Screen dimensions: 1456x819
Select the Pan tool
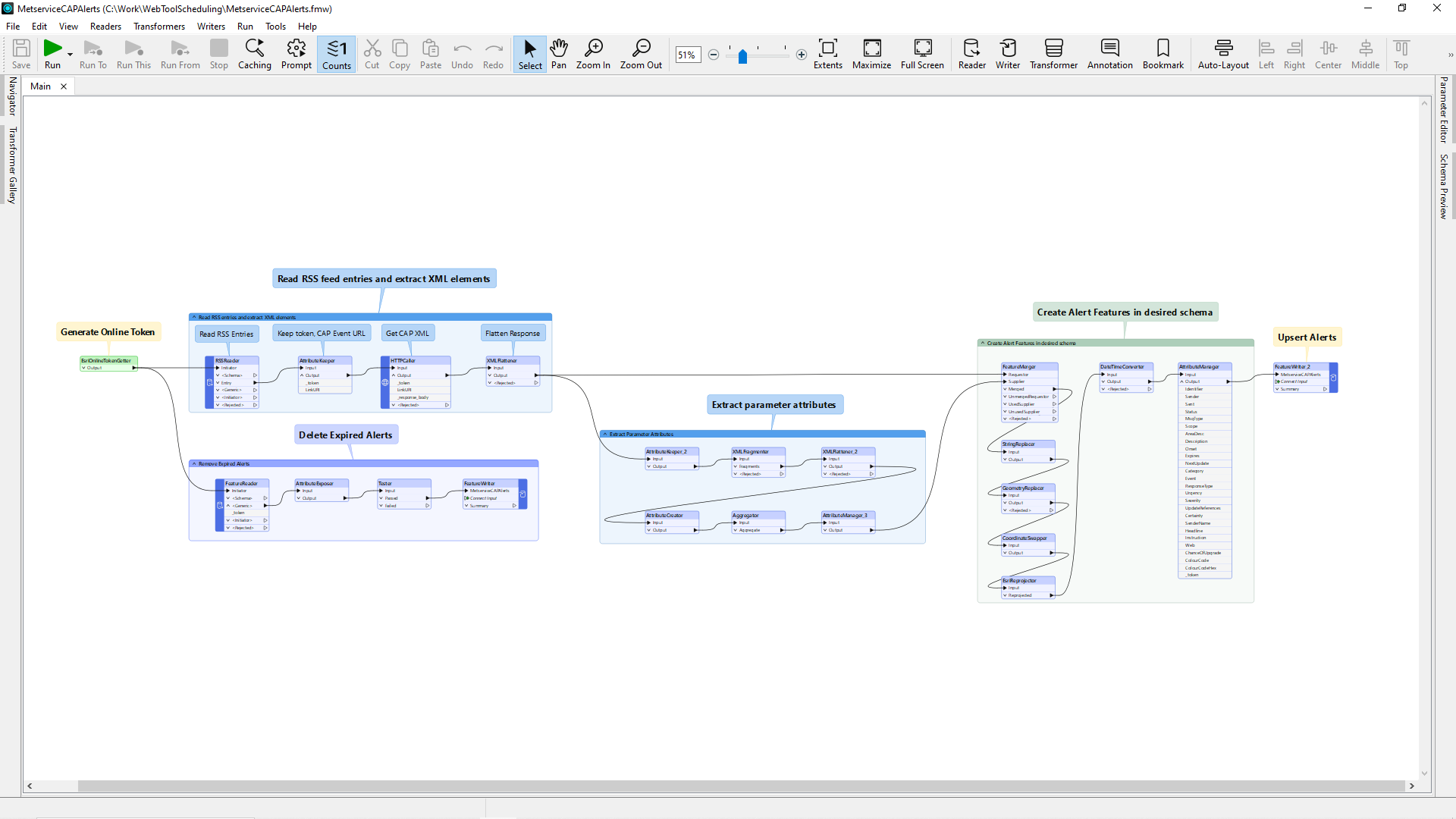tap(559, 54)
